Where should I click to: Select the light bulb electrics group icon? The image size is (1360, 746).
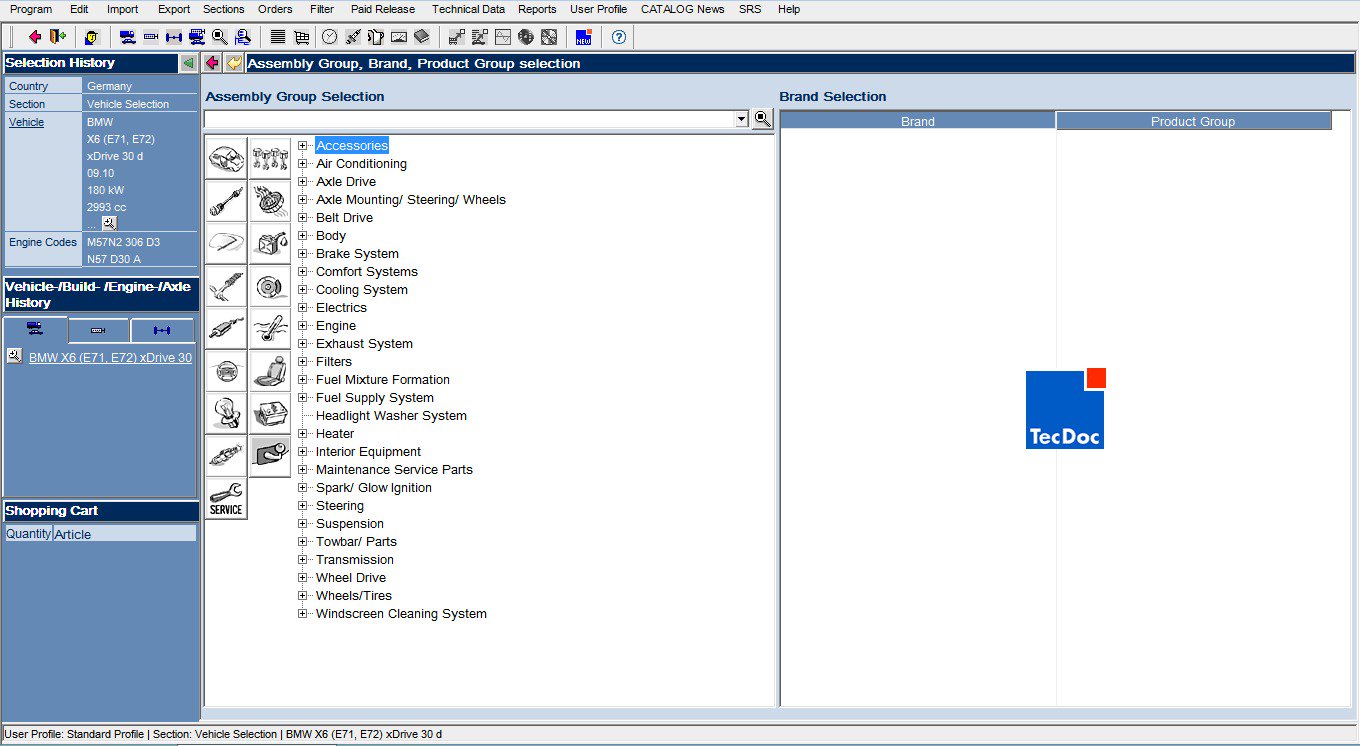click(225, 413)
